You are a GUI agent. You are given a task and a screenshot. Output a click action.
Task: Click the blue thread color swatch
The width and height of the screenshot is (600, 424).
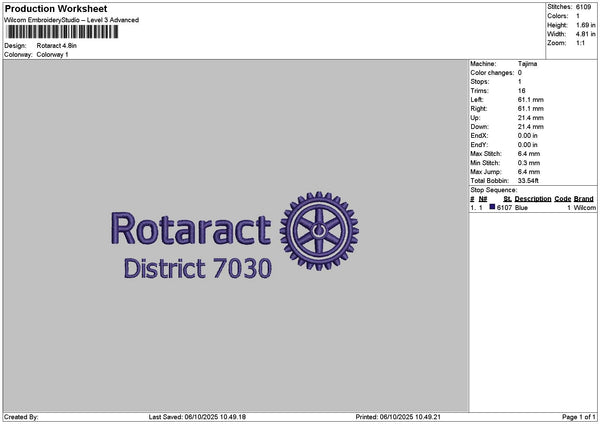(x=492, y=207)
